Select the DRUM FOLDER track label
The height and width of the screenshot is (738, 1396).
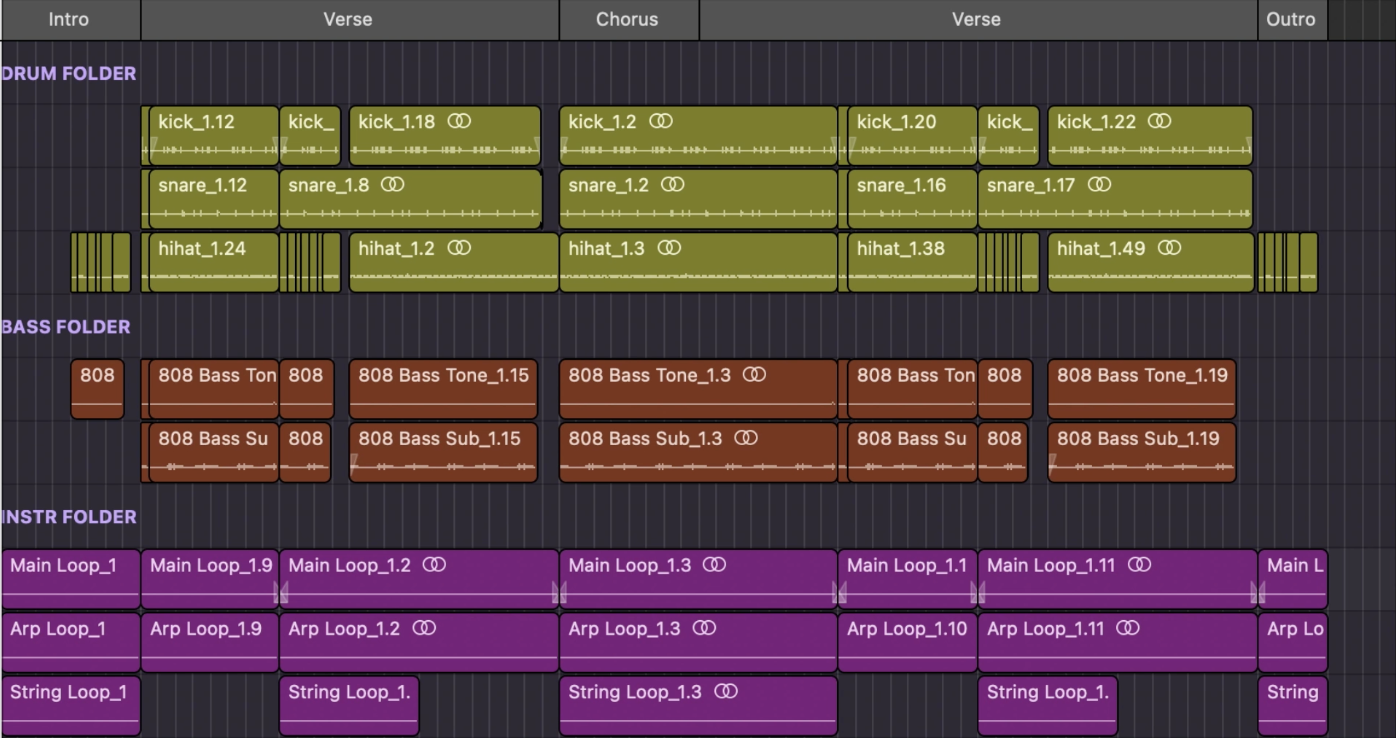coord(69,74)
